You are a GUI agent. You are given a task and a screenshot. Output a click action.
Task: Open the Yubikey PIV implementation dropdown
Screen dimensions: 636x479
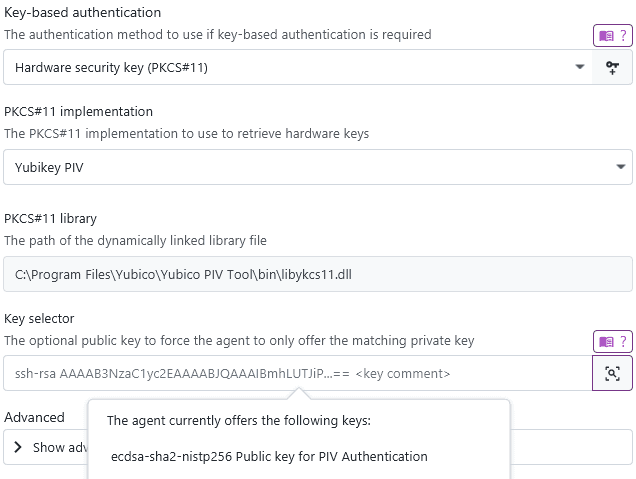click(318, 167)
